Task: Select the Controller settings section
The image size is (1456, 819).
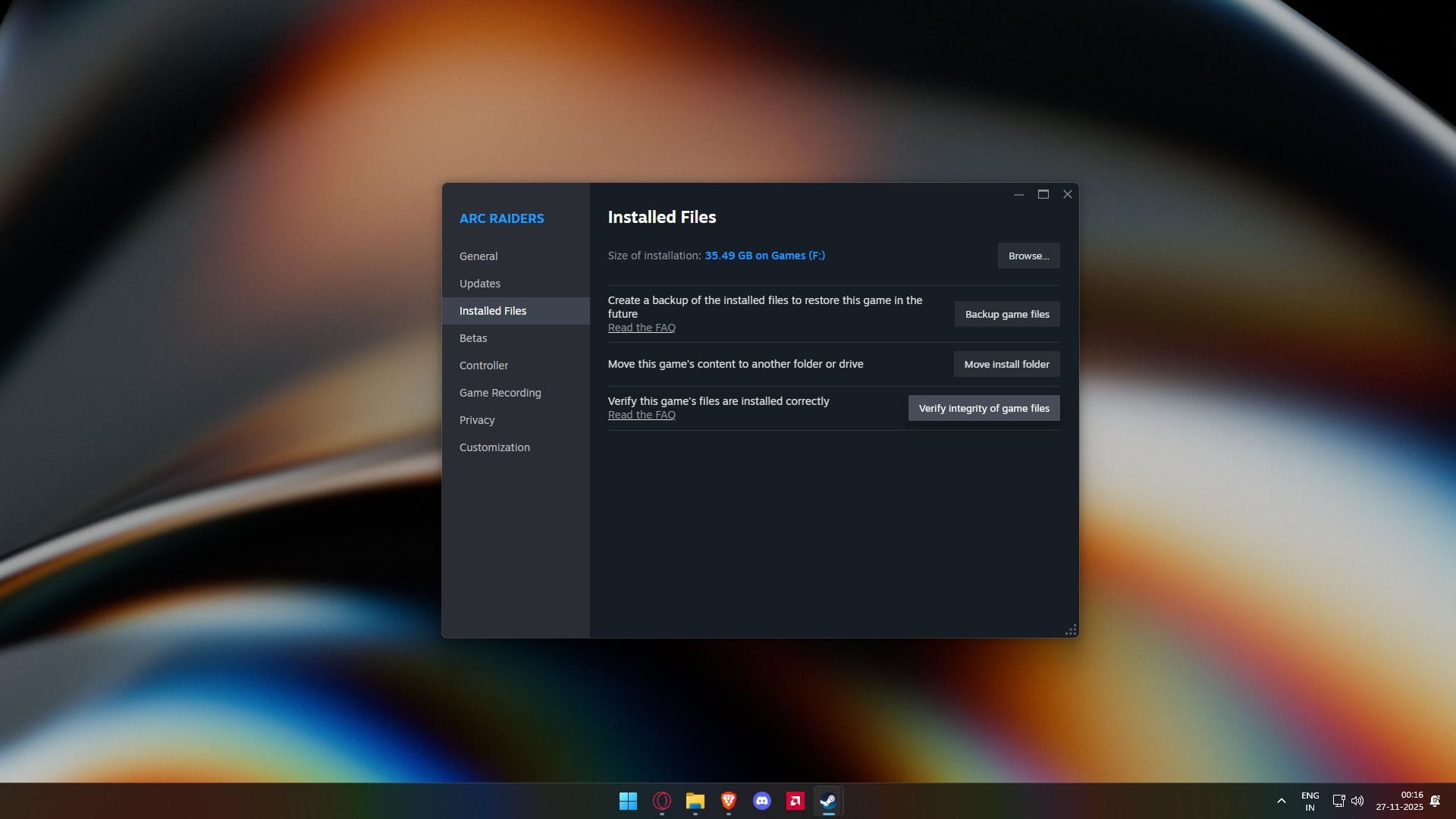Action: [484, 365]
